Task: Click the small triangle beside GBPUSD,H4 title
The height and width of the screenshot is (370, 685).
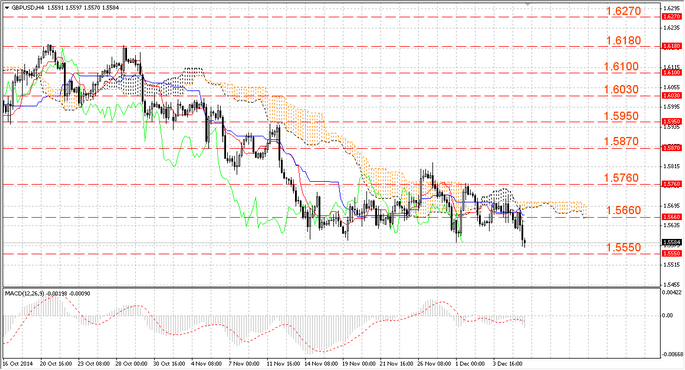Action: tap(7, 7)
